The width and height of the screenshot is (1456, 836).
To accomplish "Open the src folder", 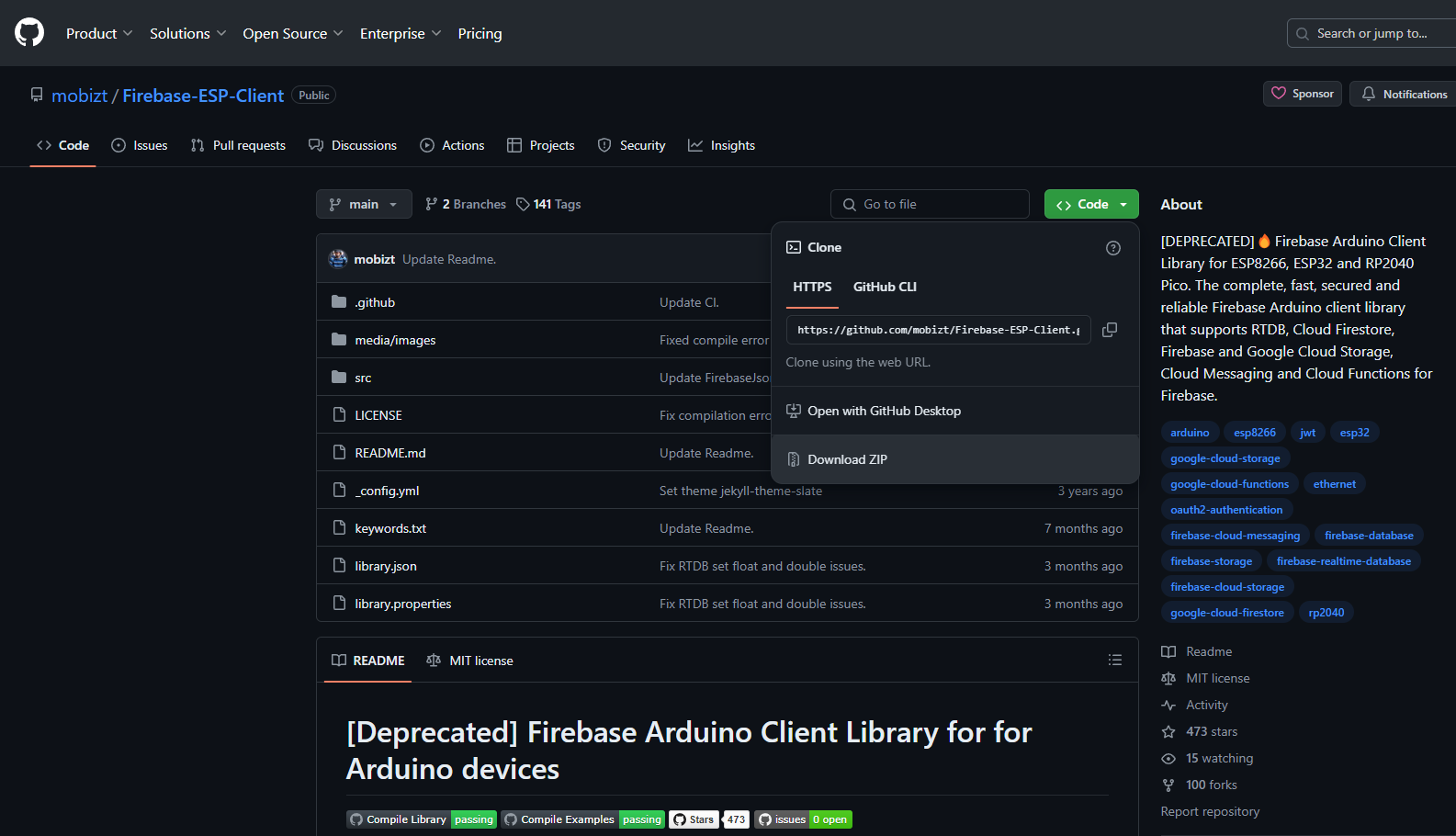I will (363, 378).
